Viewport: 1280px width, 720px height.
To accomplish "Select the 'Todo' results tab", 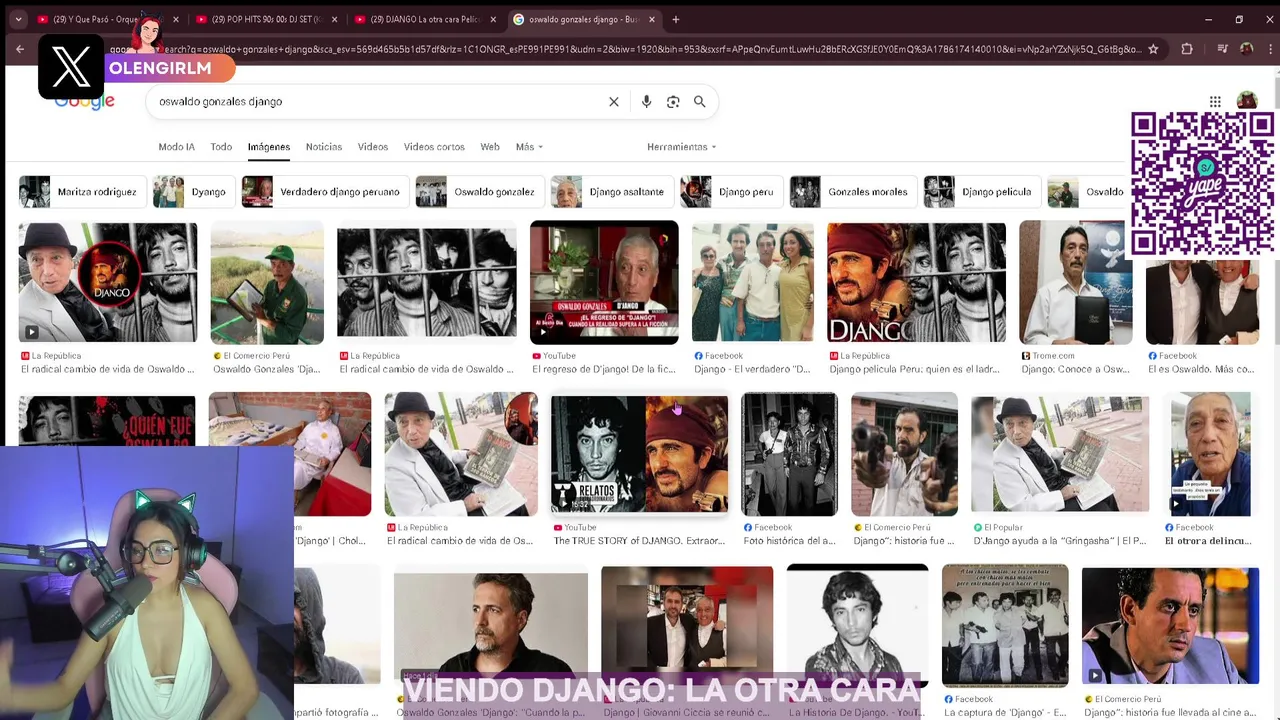I will click(221, 147).
